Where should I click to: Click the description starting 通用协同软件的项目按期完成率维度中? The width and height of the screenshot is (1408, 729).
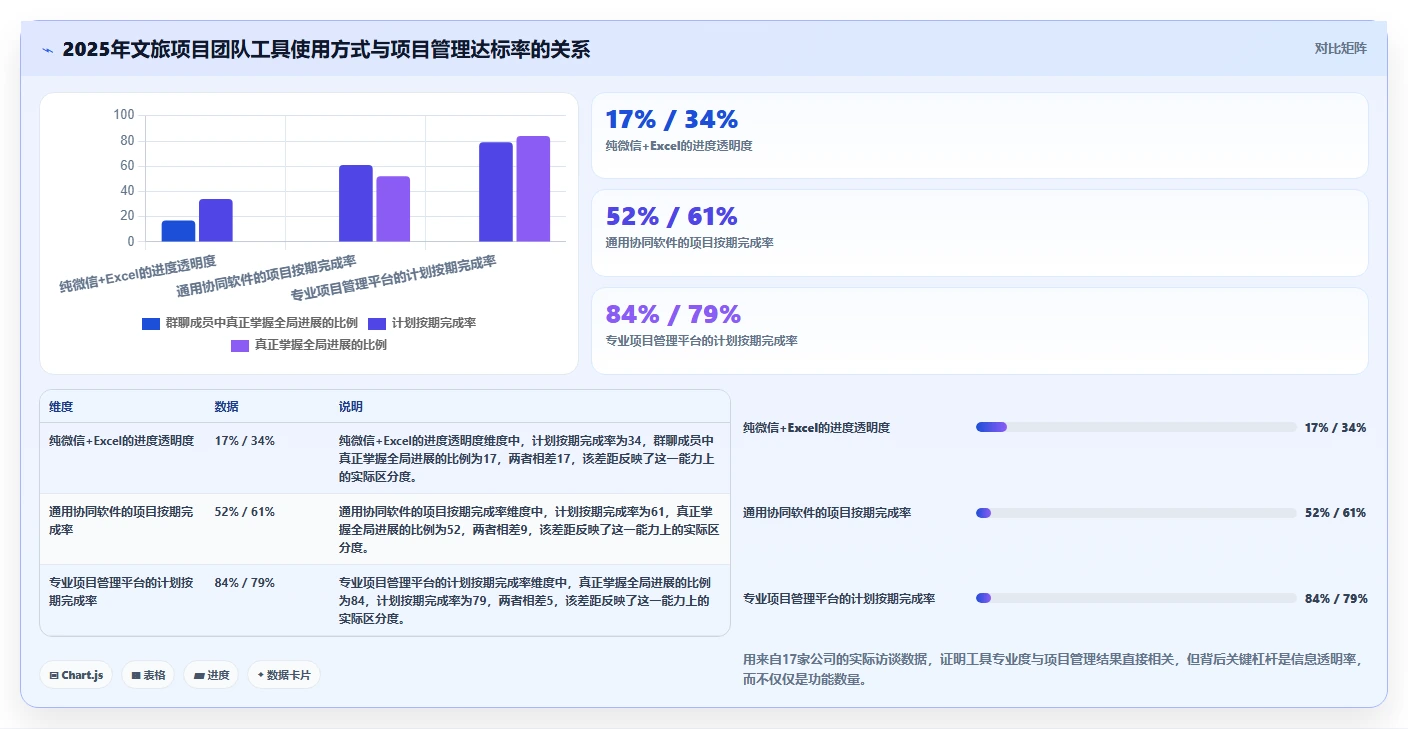(x=528, y=529)
